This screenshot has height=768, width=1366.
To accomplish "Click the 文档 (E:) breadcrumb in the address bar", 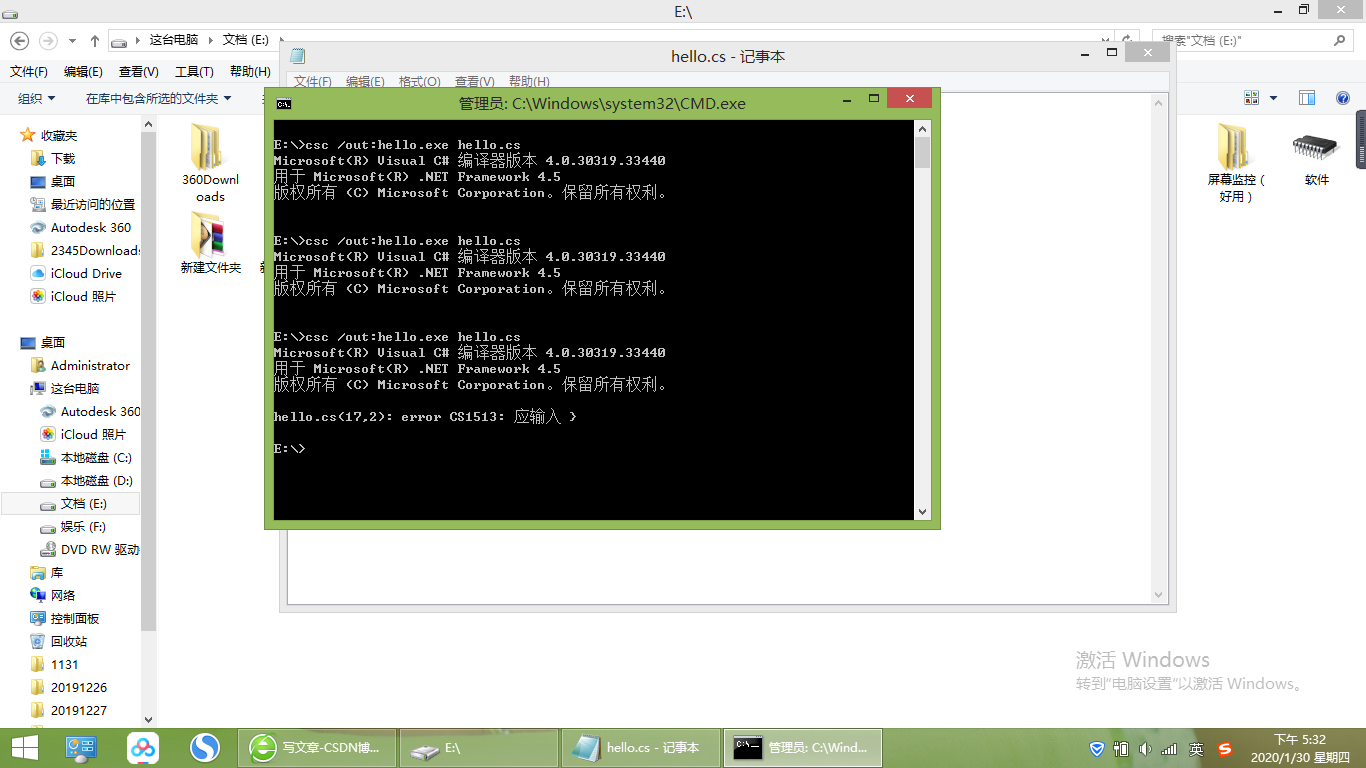I will click(x=246, y=40).
